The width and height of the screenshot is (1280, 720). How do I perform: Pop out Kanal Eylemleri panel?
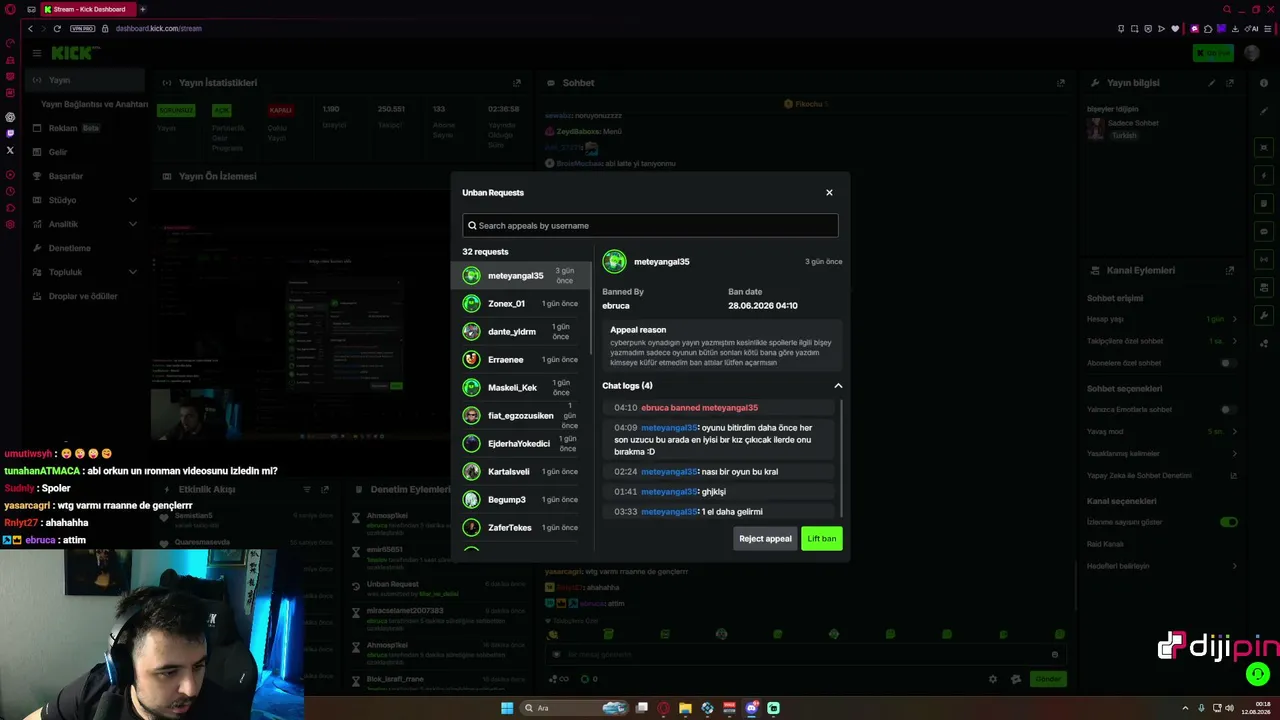tap(1230, 271)
